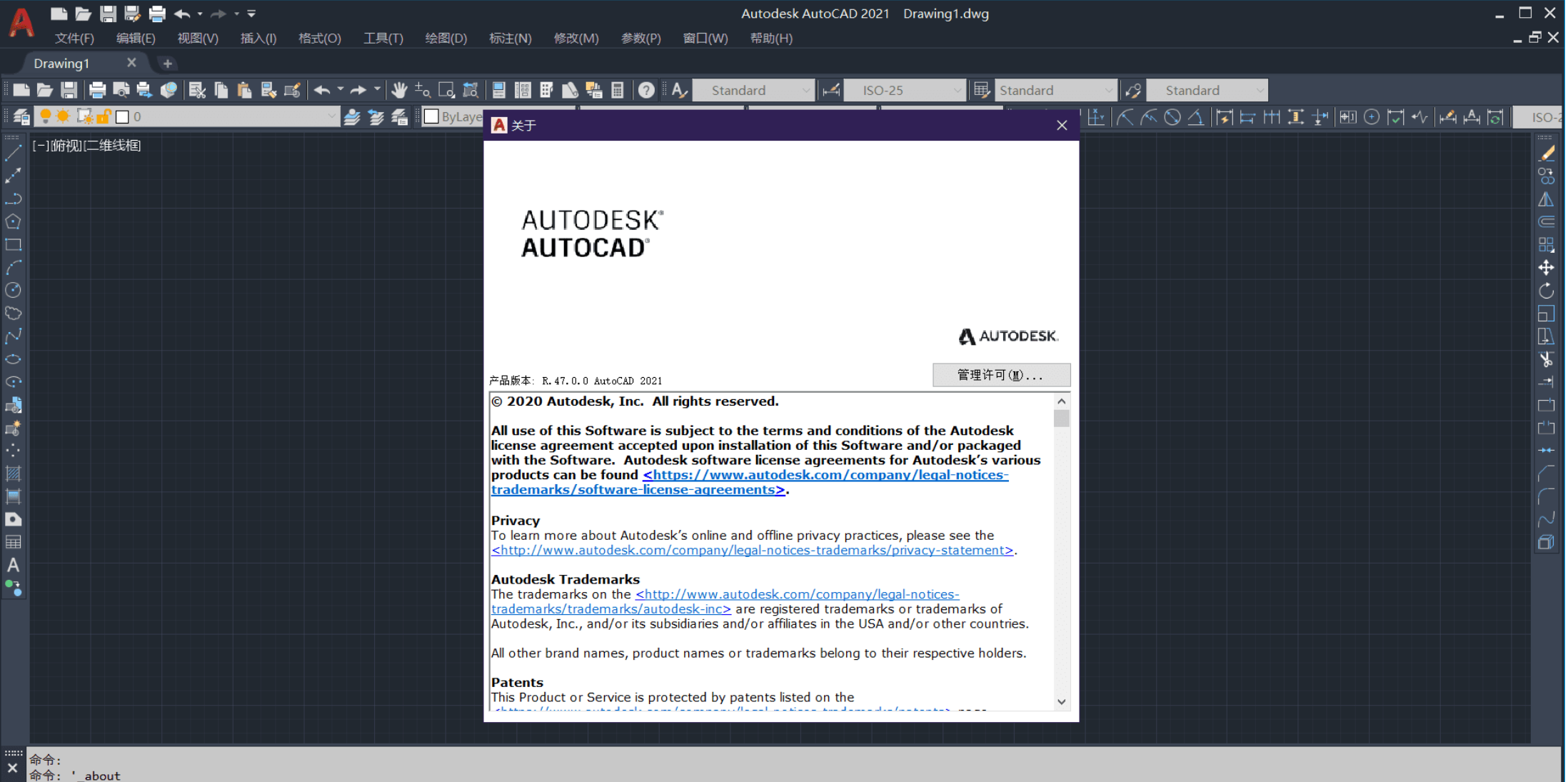Image resolution: width=1568 pixels, height=782 pixels.
Task: Click the new drawing tab plus button
Action: coord(167,64)
